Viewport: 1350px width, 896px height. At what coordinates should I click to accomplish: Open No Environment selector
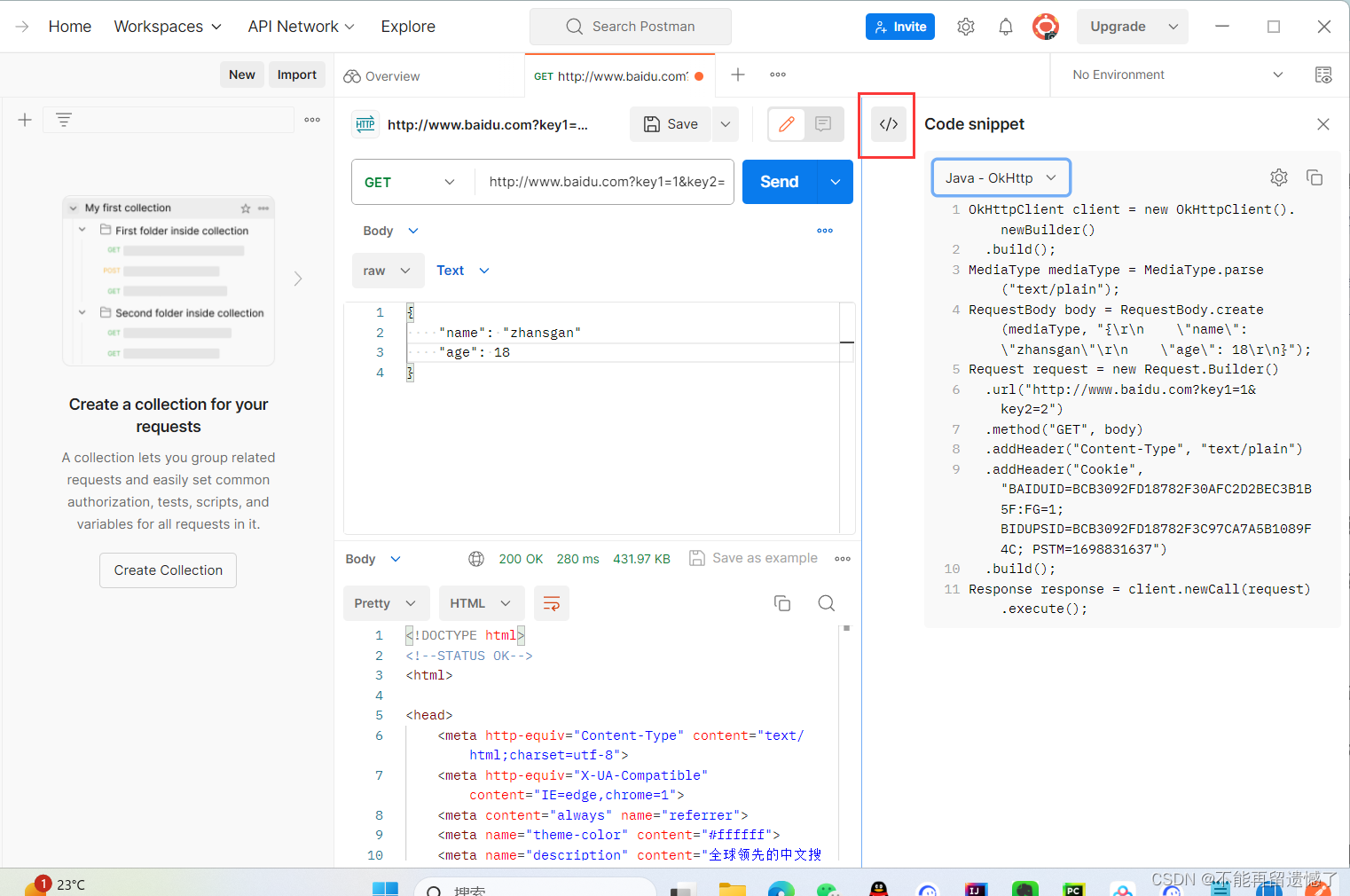click(1177, 75)
